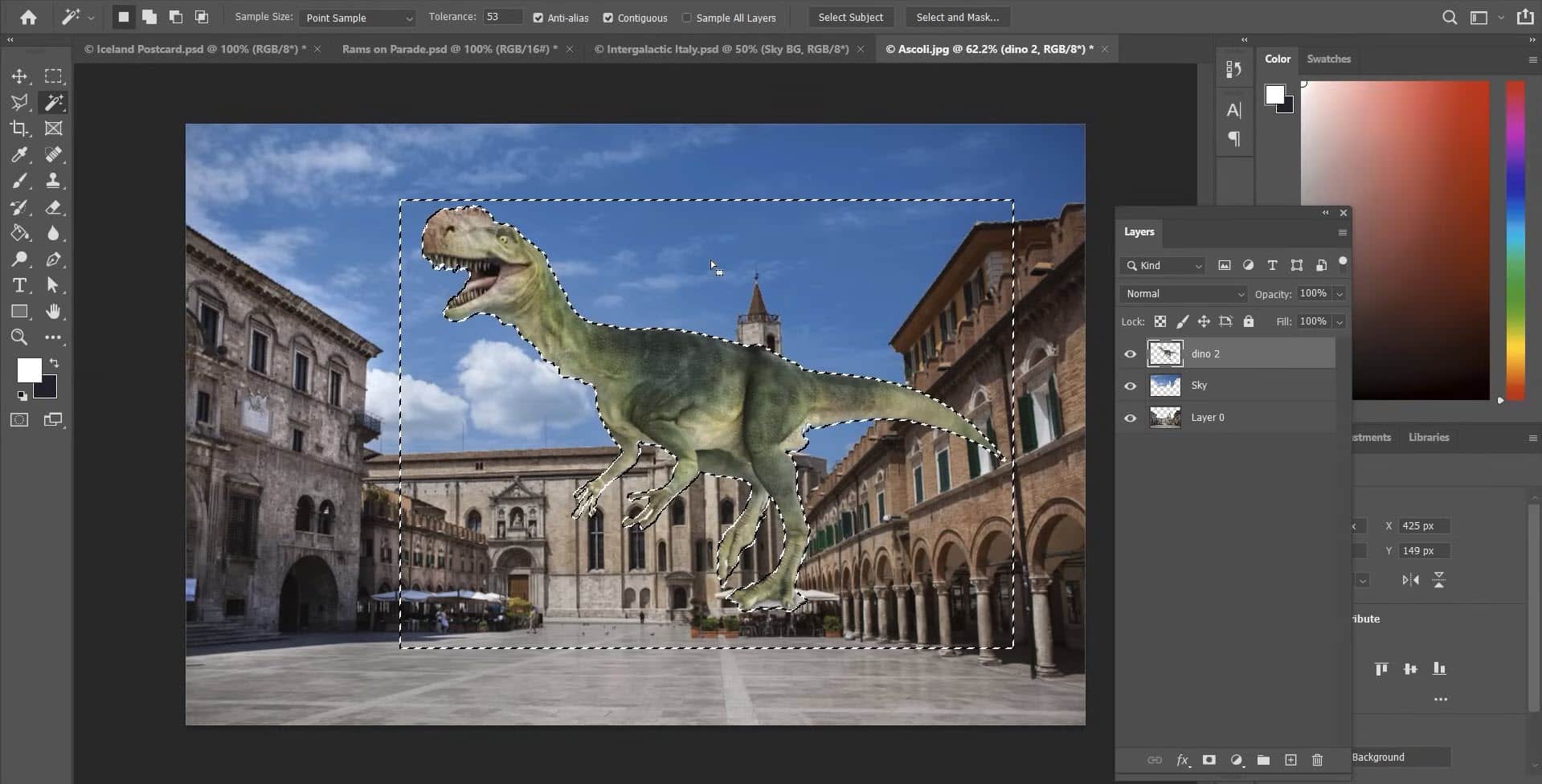Create a new layer

[x=1290, y=760]
